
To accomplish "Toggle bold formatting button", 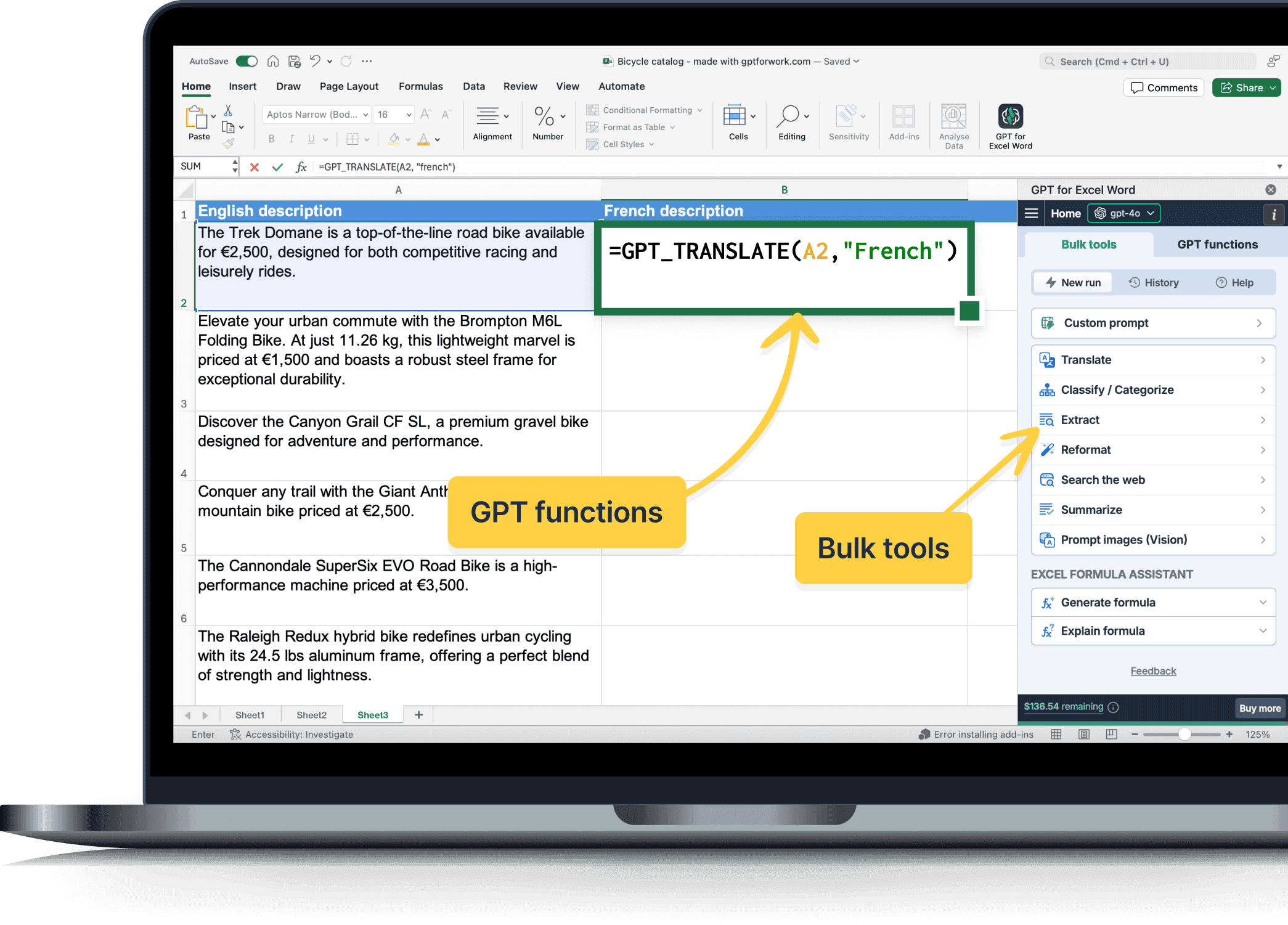I will click(x=271, y=139).
